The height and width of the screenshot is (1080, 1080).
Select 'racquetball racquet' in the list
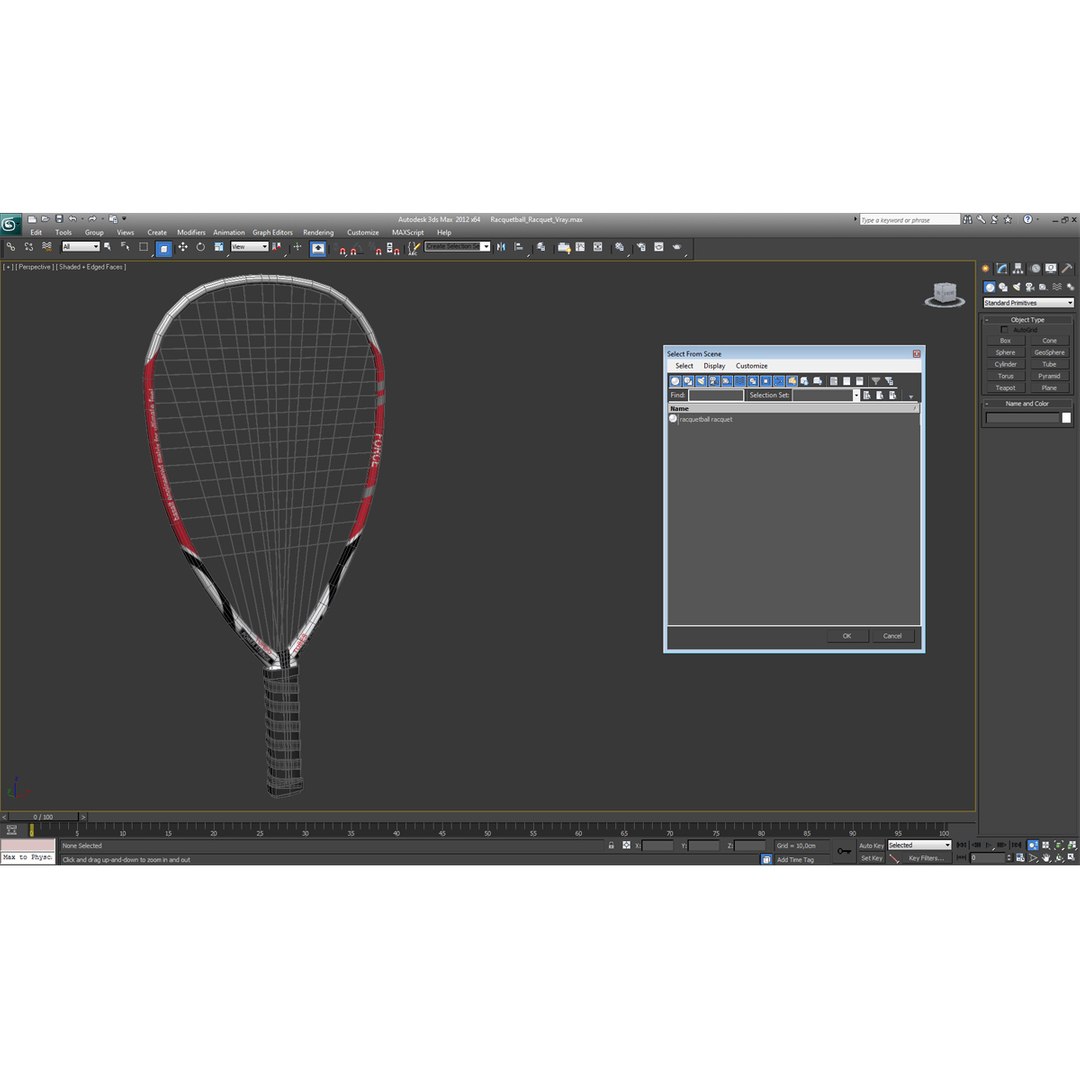[x=705, y=419]
